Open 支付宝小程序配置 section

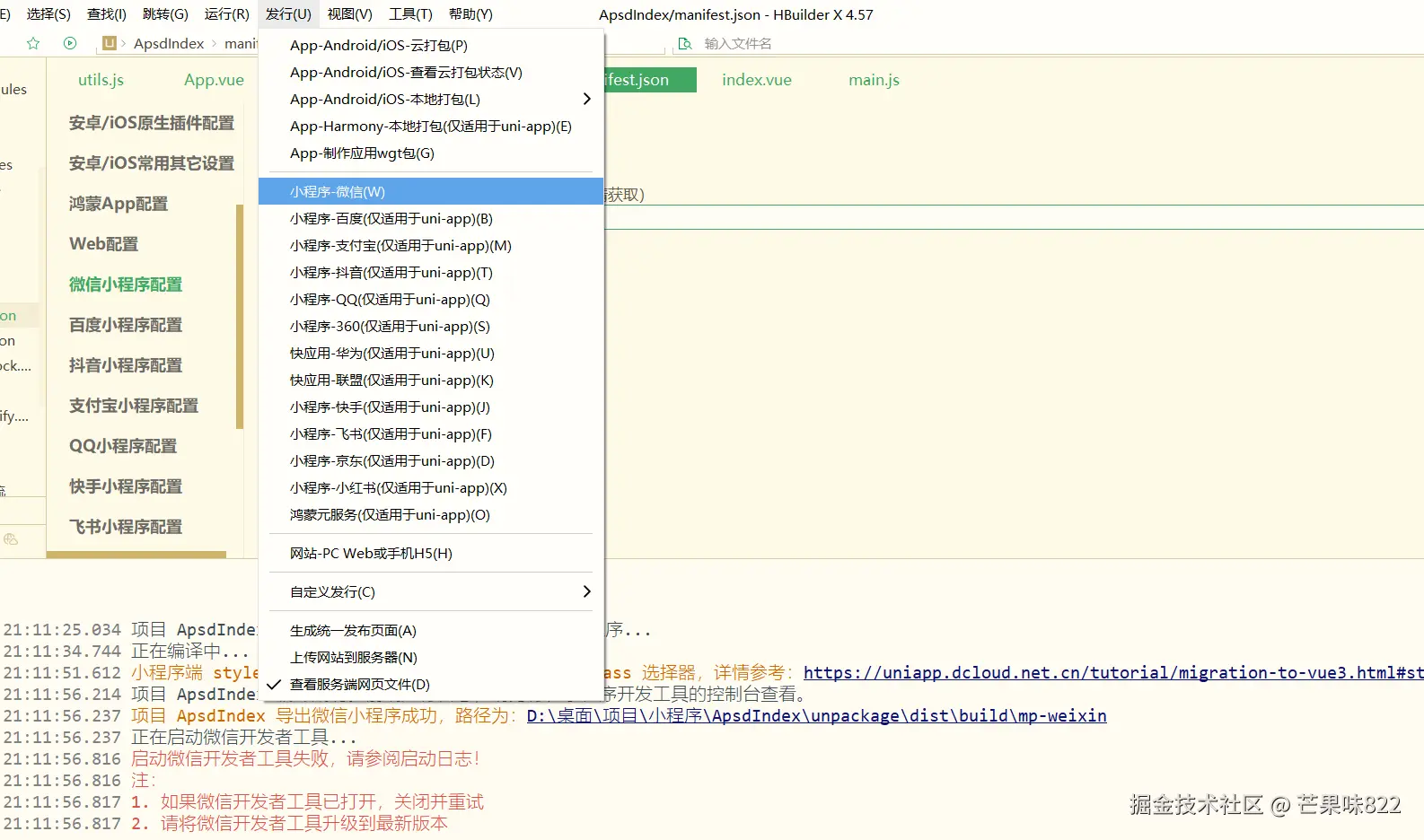coord(134,406)
